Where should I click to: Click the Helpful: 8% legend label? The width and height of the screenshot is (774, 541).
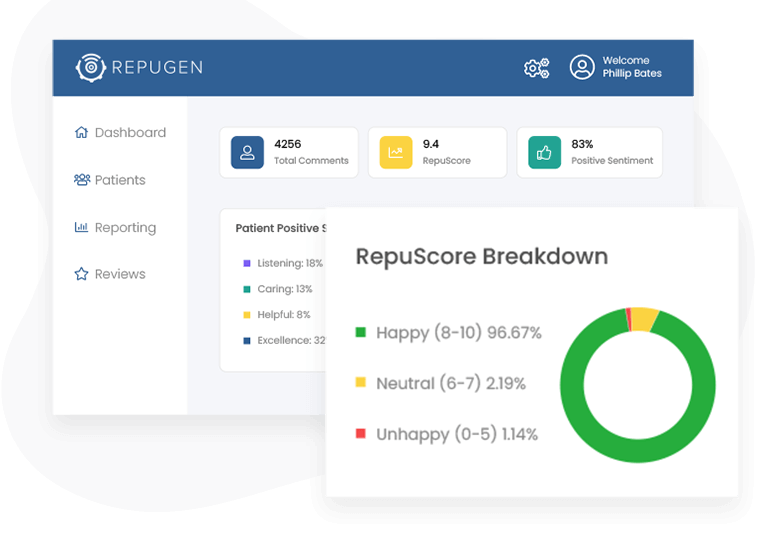click(284, 314)
